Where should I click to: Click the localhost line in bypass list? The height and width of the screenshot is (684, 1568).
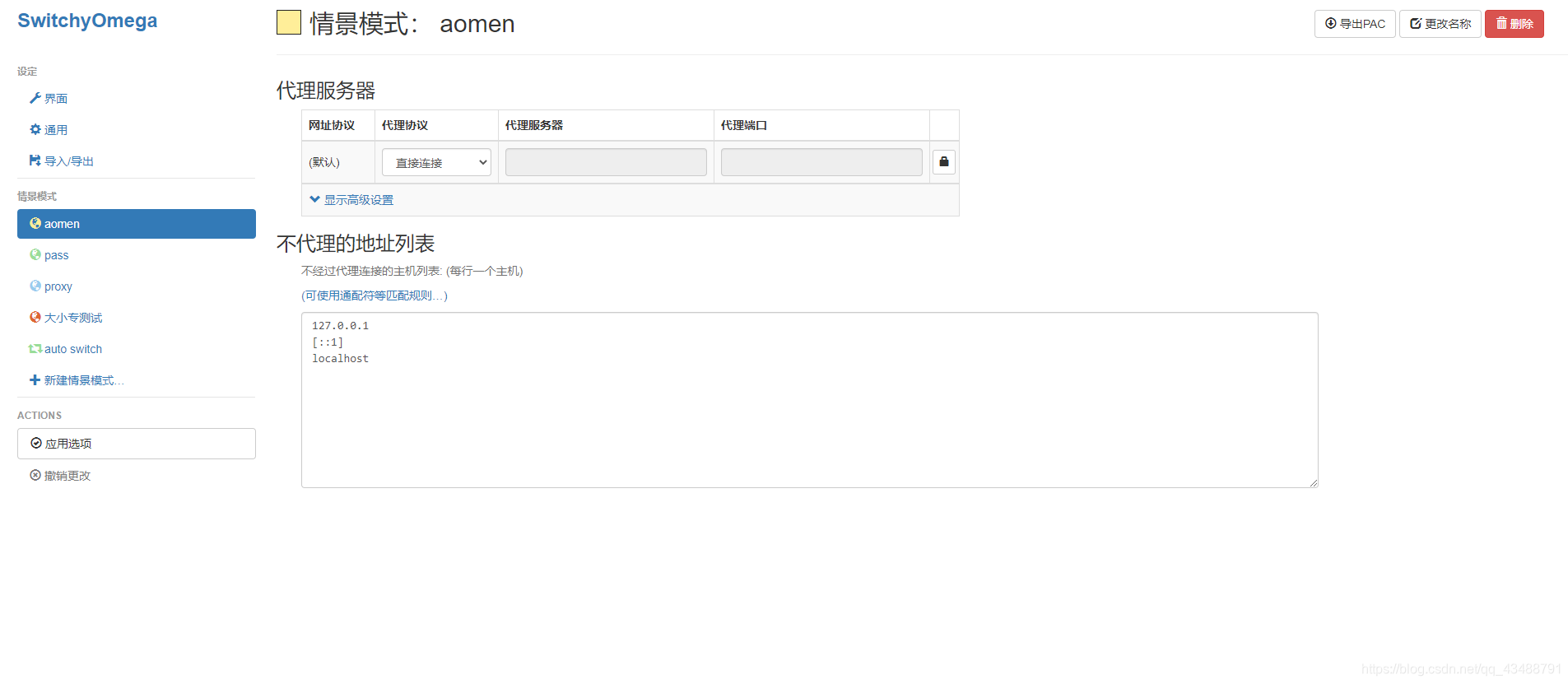pos(340,359)
